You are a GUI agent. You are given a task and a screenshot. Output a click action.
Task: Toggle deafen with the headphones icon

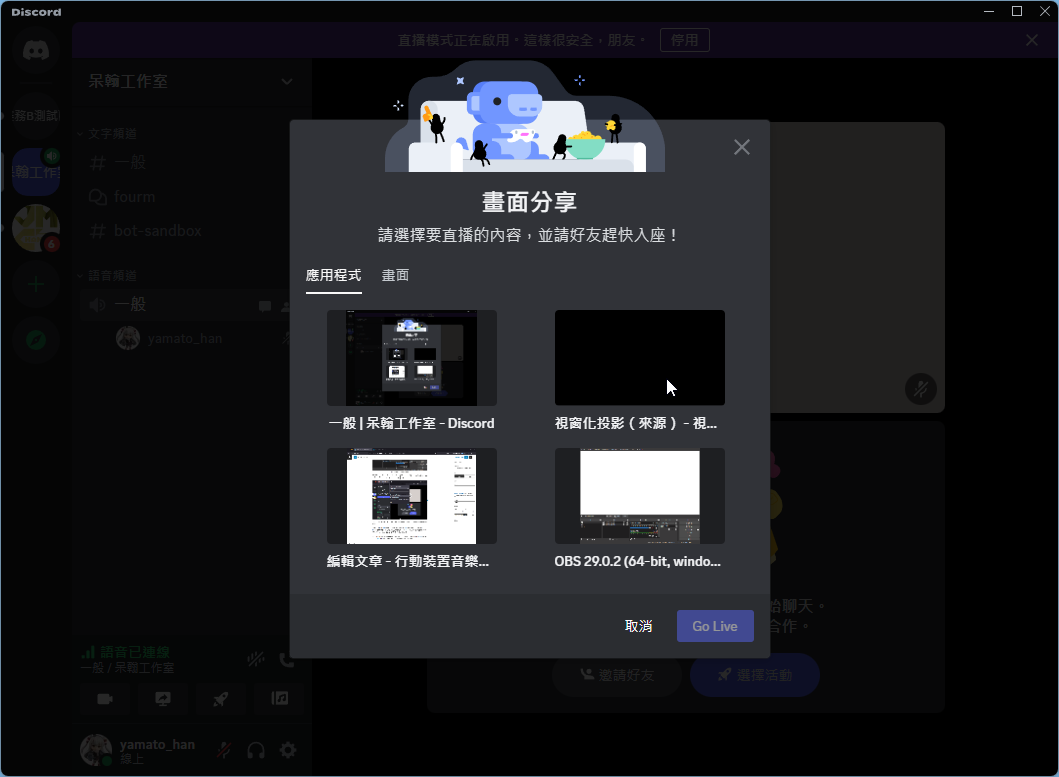(x=256, y=750)
